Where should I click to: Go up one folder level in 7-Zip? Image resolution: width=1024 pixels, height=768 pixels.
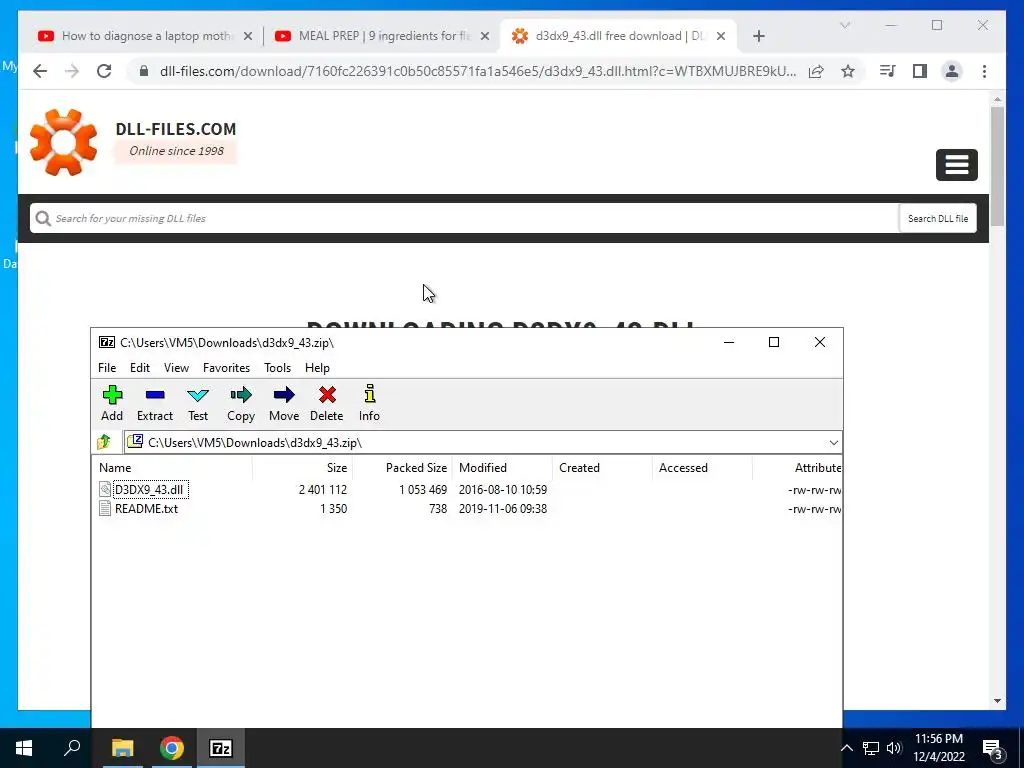[104, 442]
